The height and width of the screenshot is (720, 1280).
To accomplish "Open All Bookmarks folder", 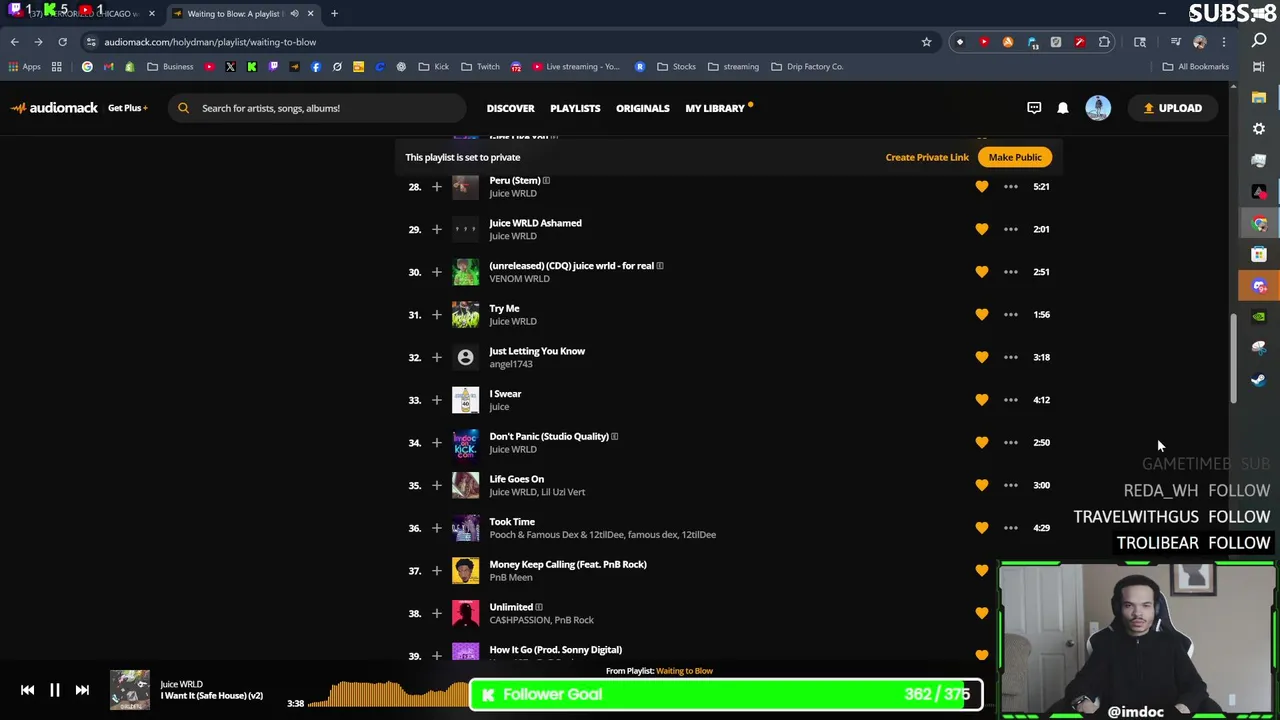I will [1195, 67].
